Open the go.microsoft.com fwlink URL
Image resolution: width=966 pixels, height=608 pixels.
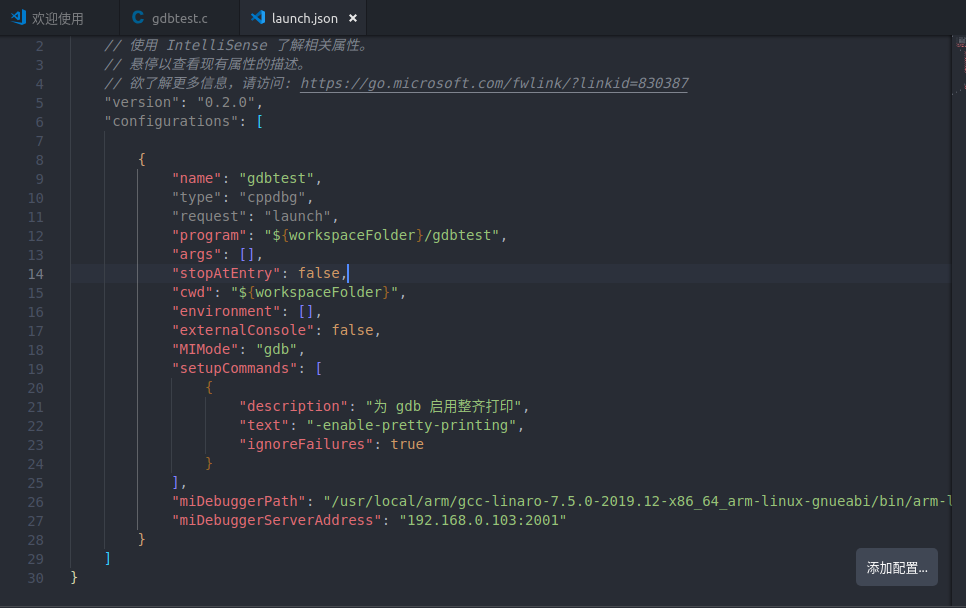click(494, 83)
